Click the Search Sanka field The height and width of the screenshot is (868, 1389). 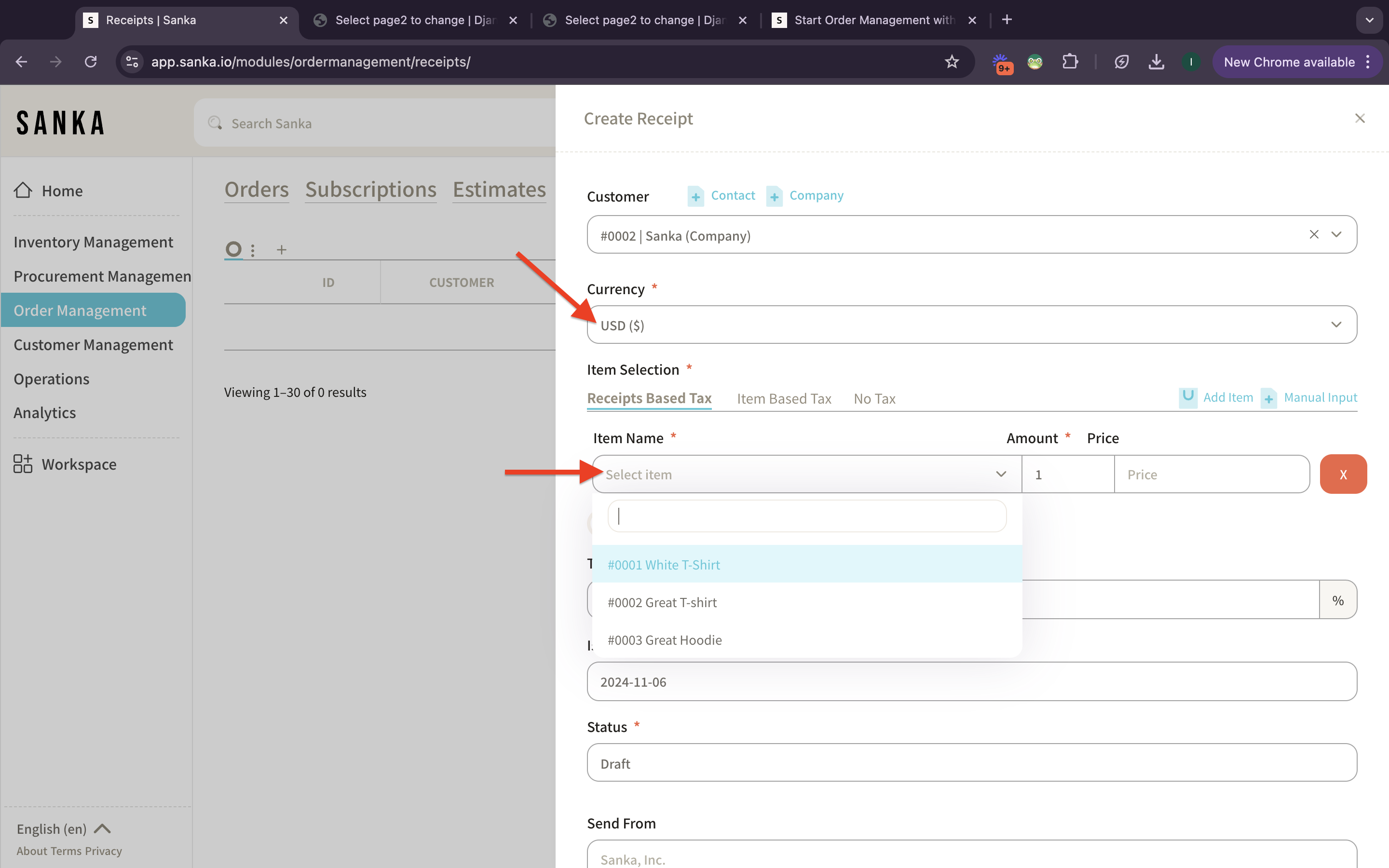coord(374,123)
